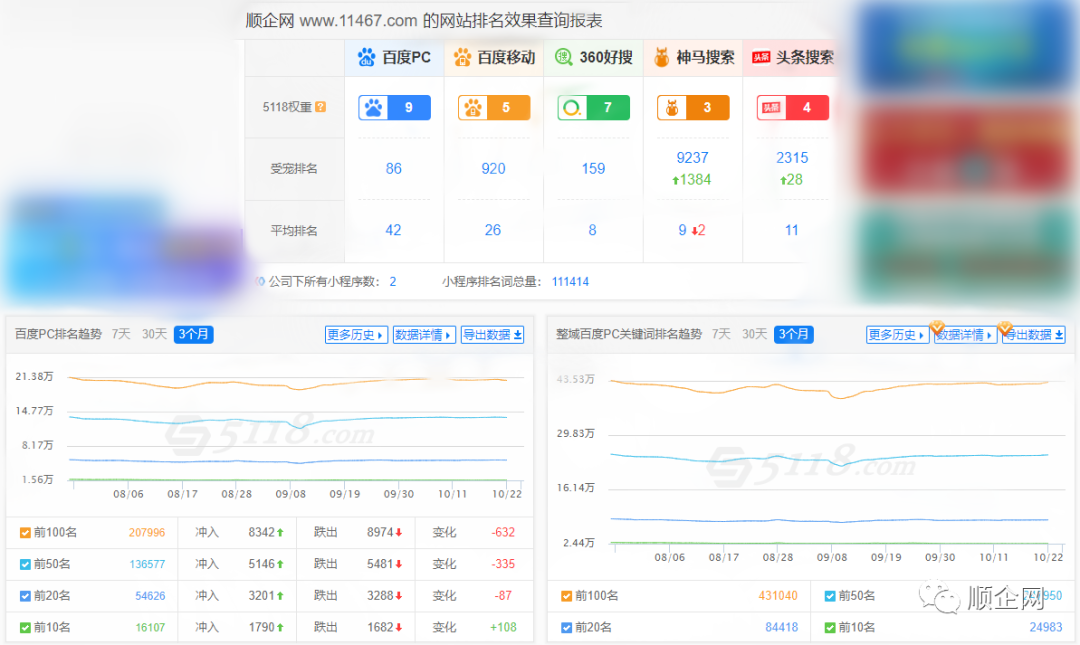
Task: Click the VIP badge on 整域 panel's 数据详情
Action: 937,327
